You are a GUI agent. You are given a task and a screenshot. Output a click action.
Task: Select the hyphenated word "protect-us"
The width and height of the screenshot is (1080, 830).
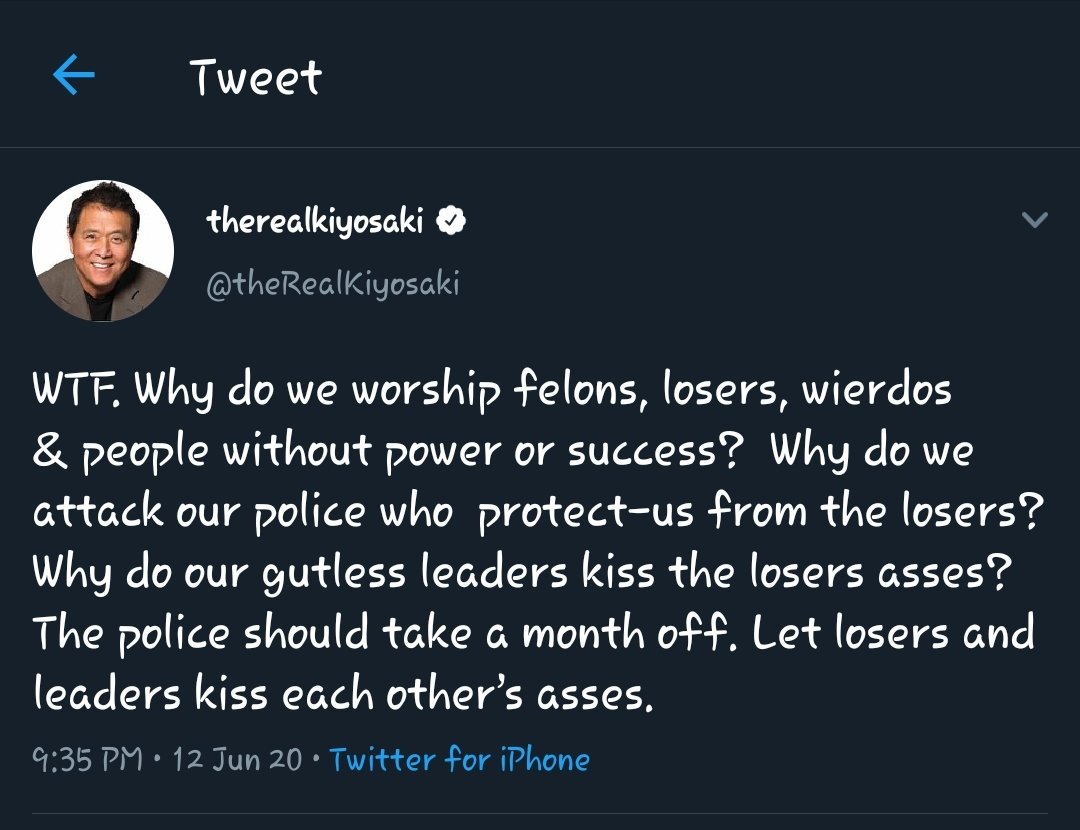click(586, 512)
